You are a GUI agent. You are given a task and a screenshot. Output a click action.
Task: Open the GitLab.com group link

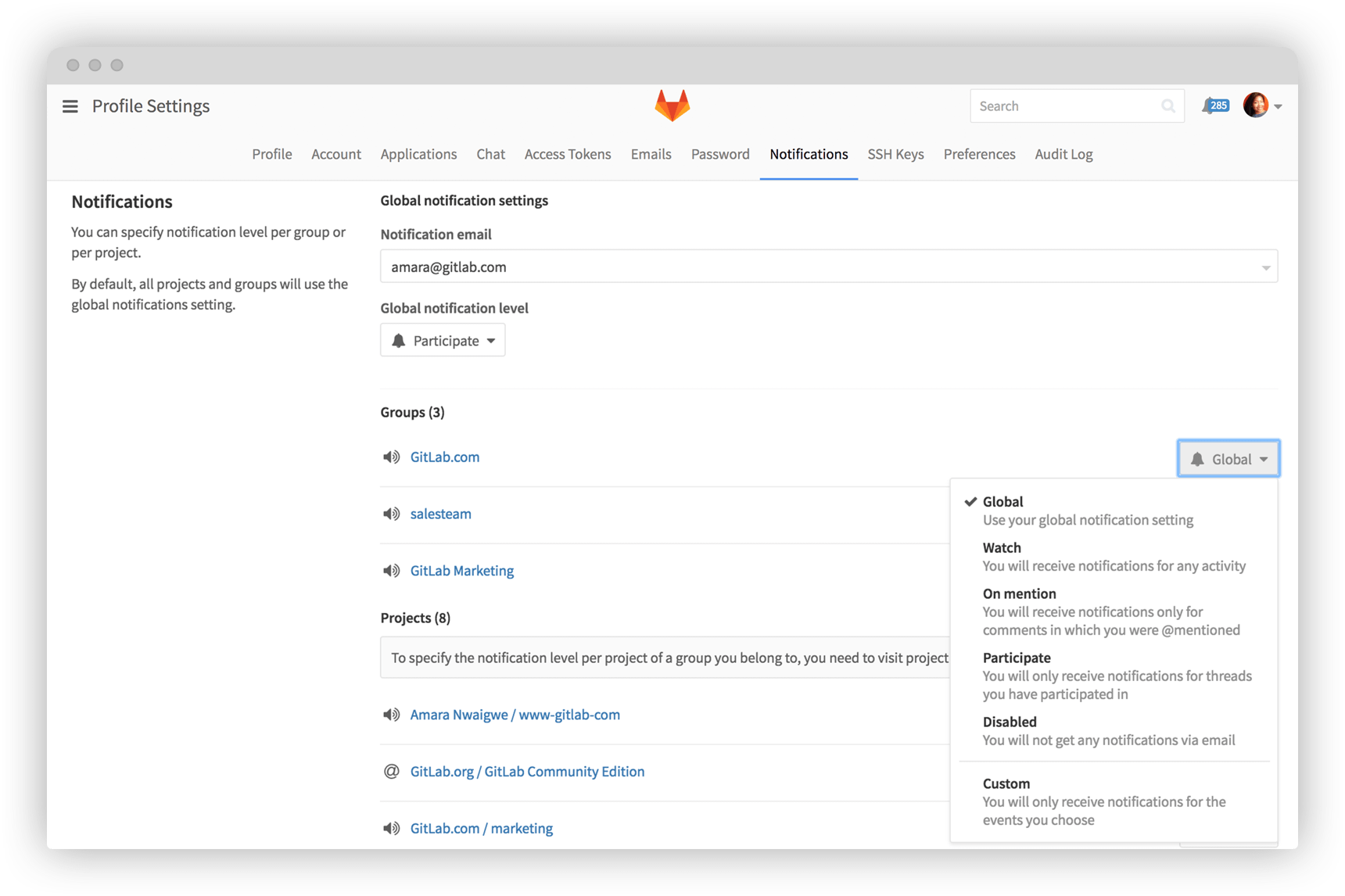tap(445, 457)
